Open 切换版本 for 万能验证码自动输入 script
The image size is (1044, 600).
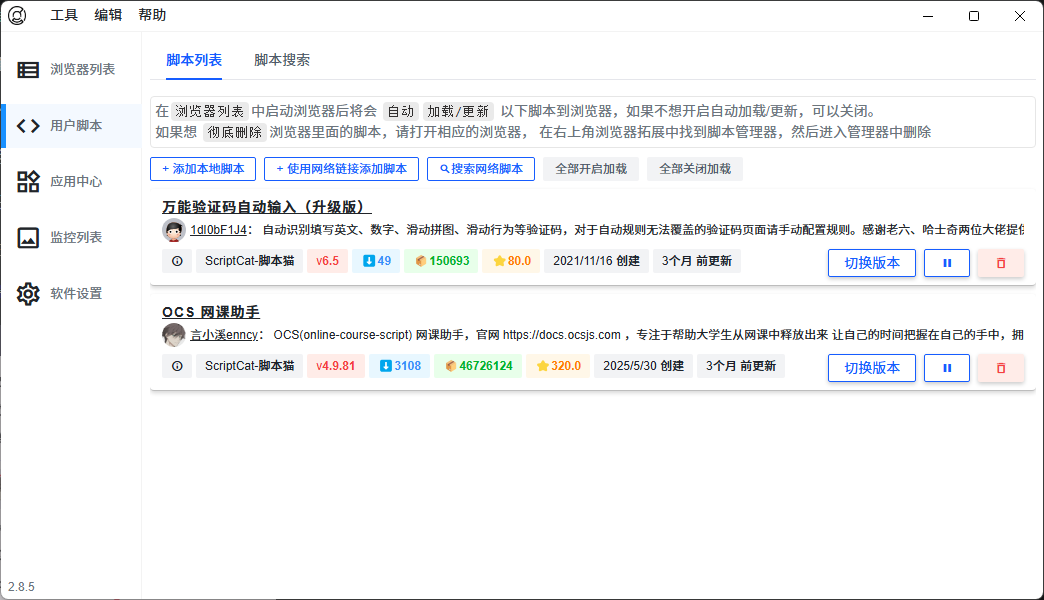tap(872, 263)
